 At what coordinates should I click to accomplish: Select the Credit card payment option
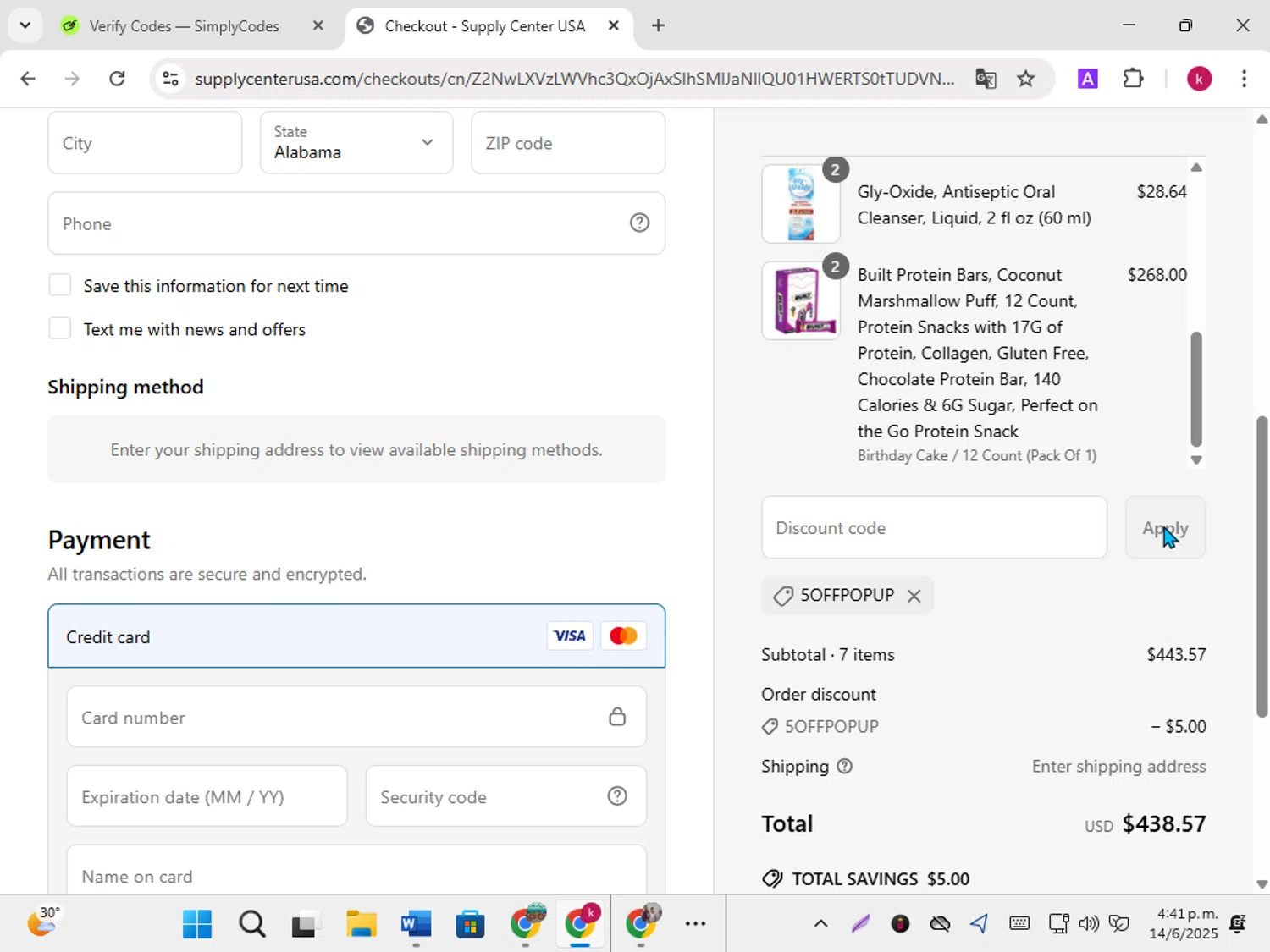click(x=356, y=636)
